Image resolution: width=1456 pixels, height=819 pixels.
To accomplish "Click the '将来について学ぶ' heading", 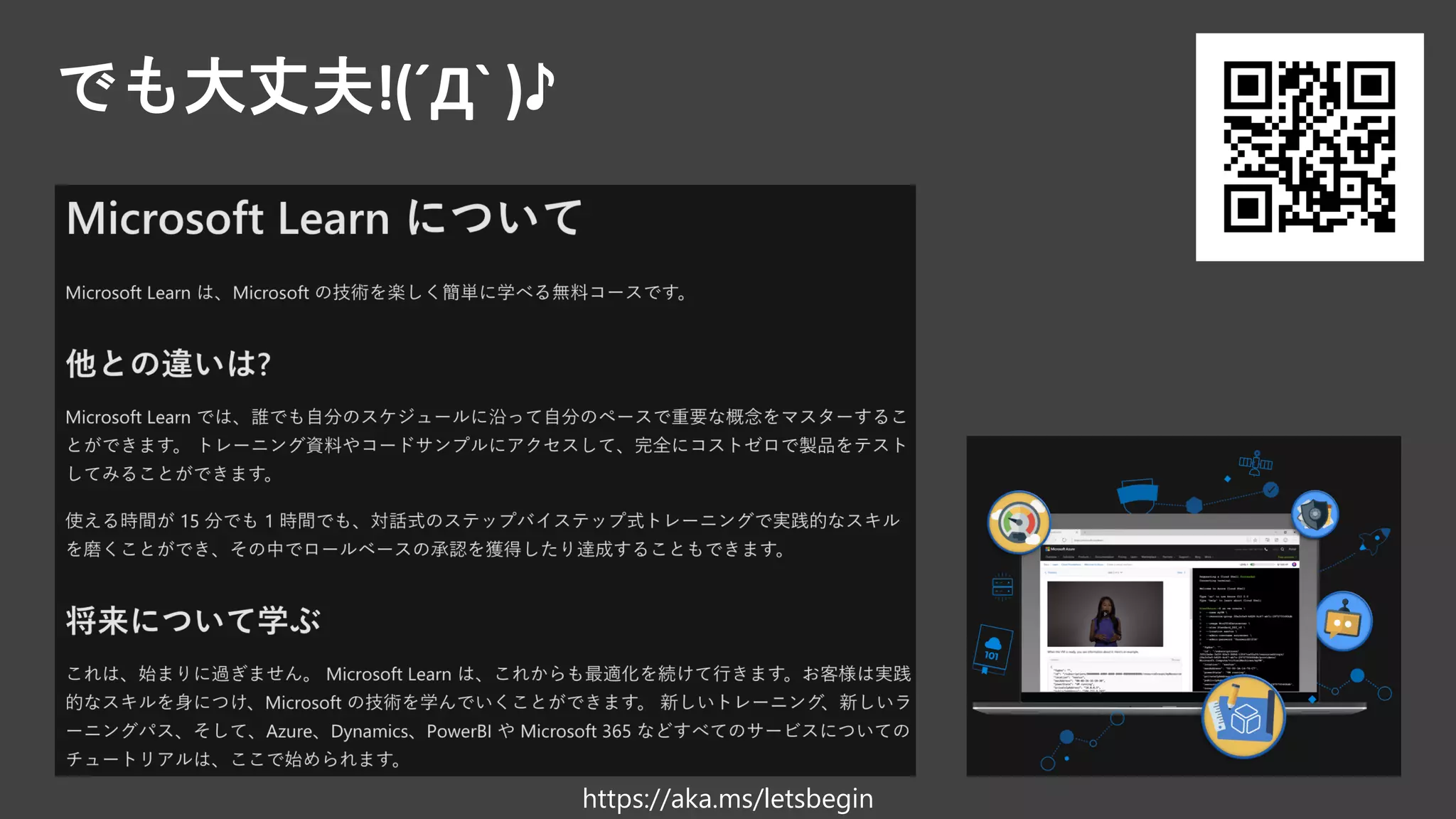I will tap(193, 620).
